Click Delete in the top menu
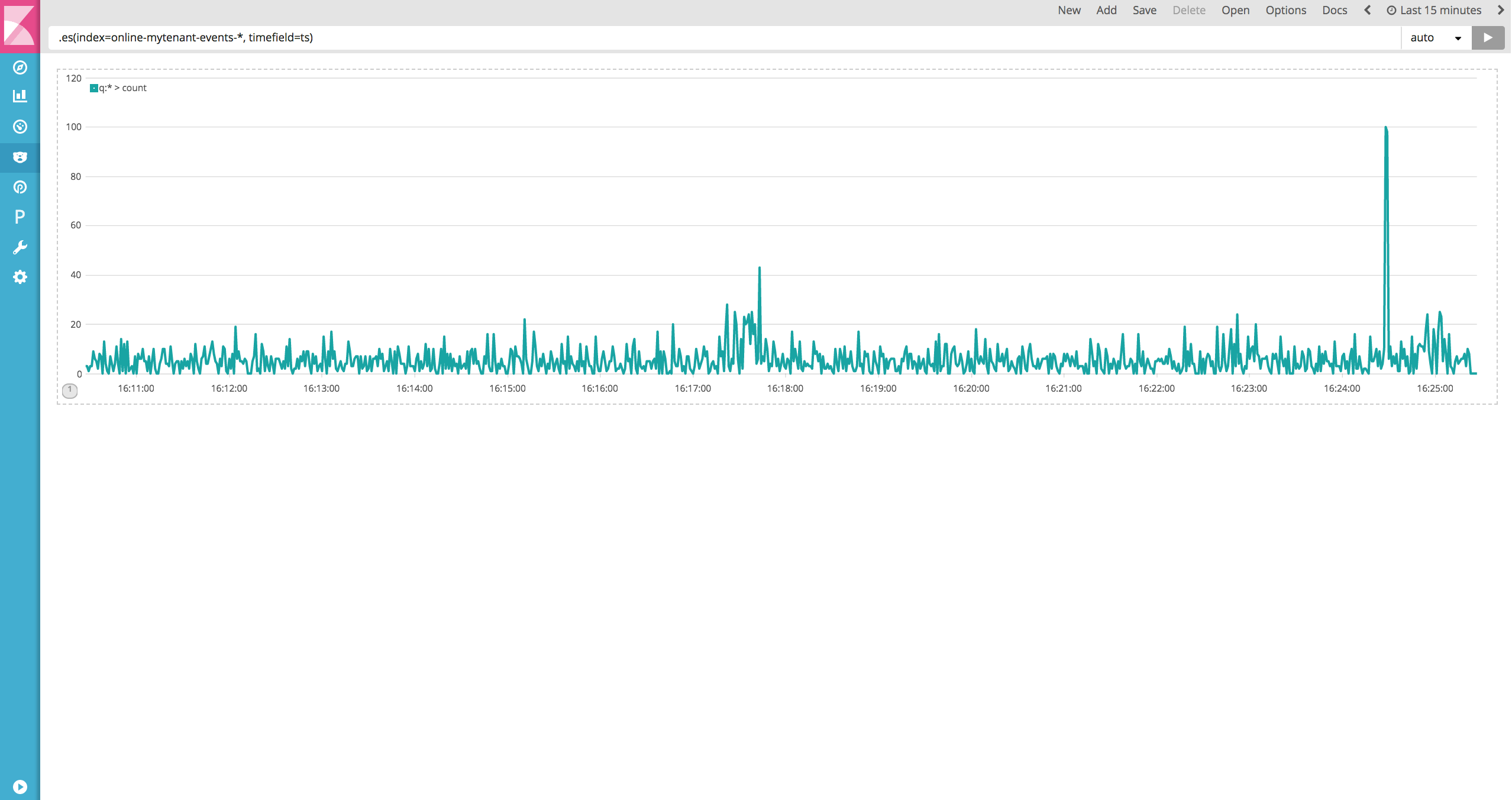The width and height of the screenshot is (1512, 800). tap(1189, 10)
